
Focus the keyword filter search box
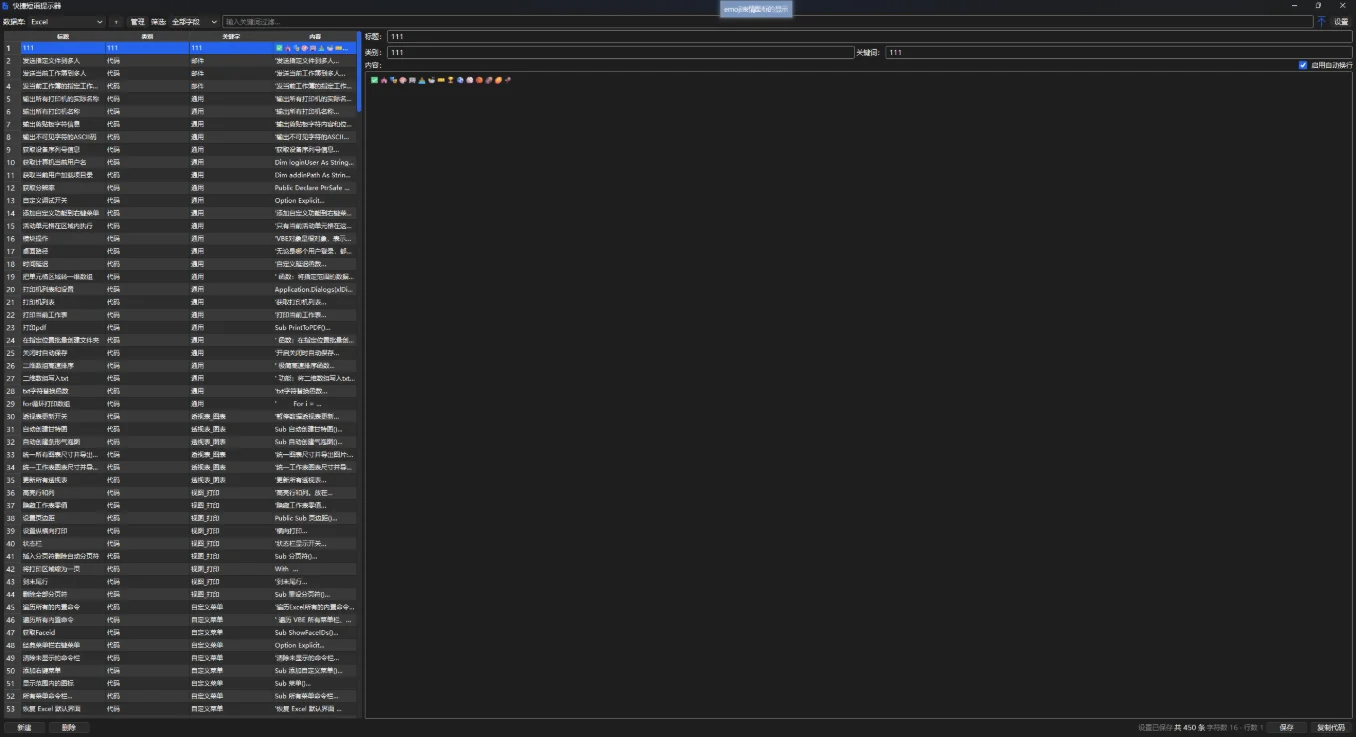pos(767,21)
